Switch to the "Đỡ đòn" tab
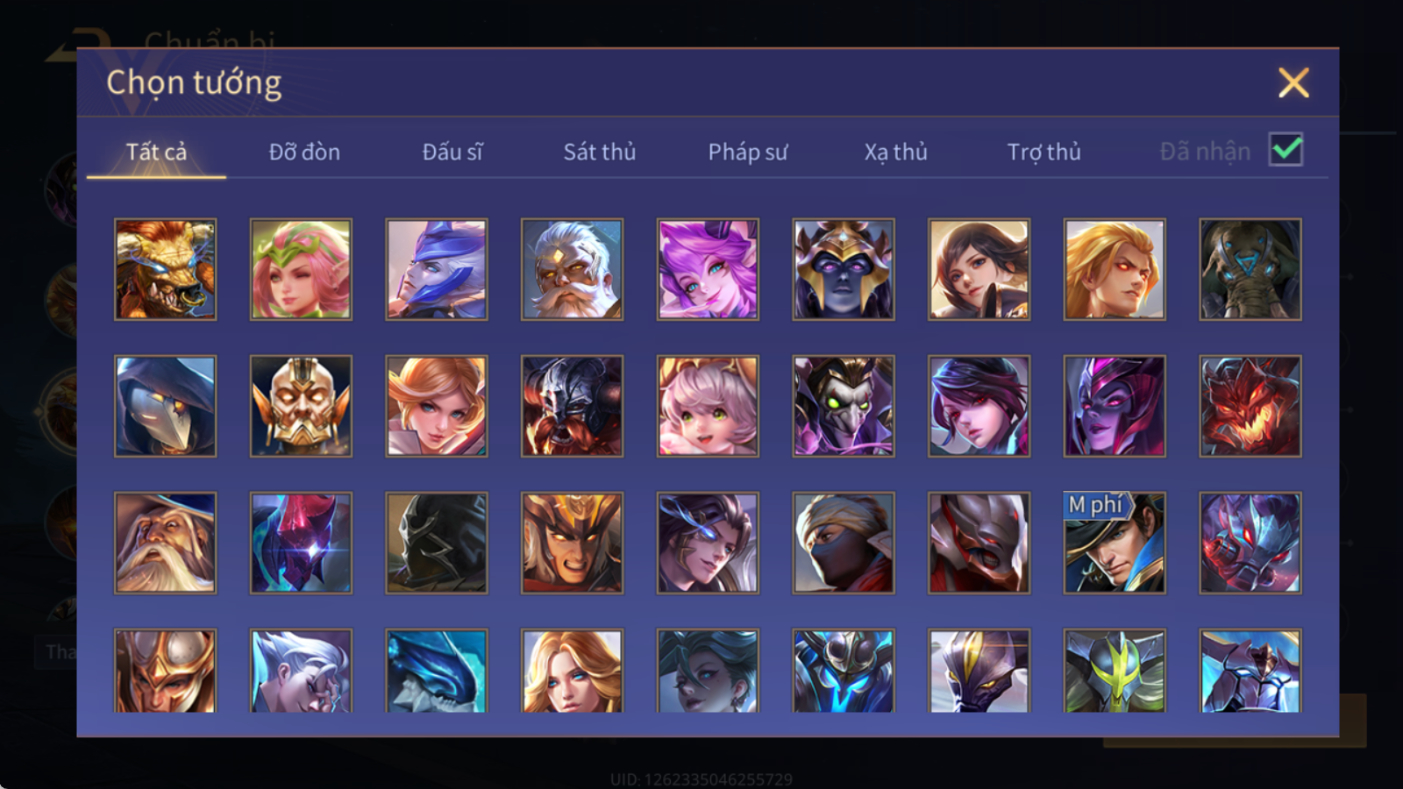The width and height of the screenshot is (1403, 789). coord(304,152)
